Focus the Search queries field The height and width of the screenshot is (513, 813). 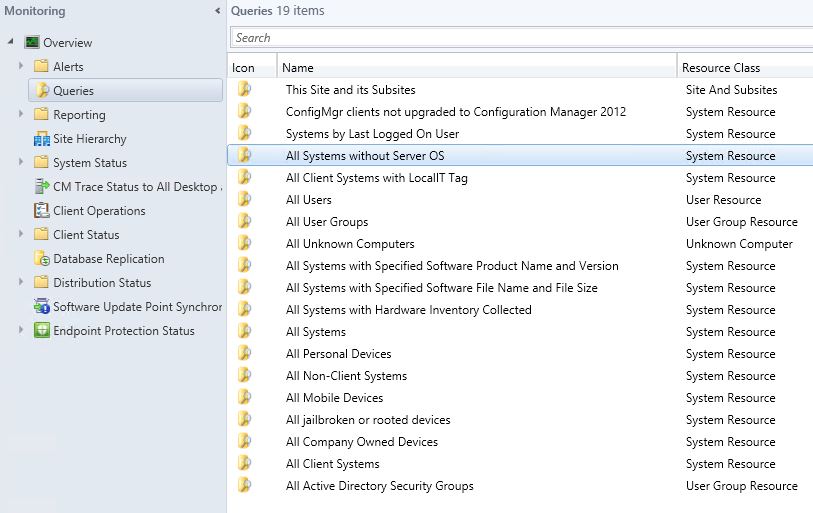[x=522, y=38]
